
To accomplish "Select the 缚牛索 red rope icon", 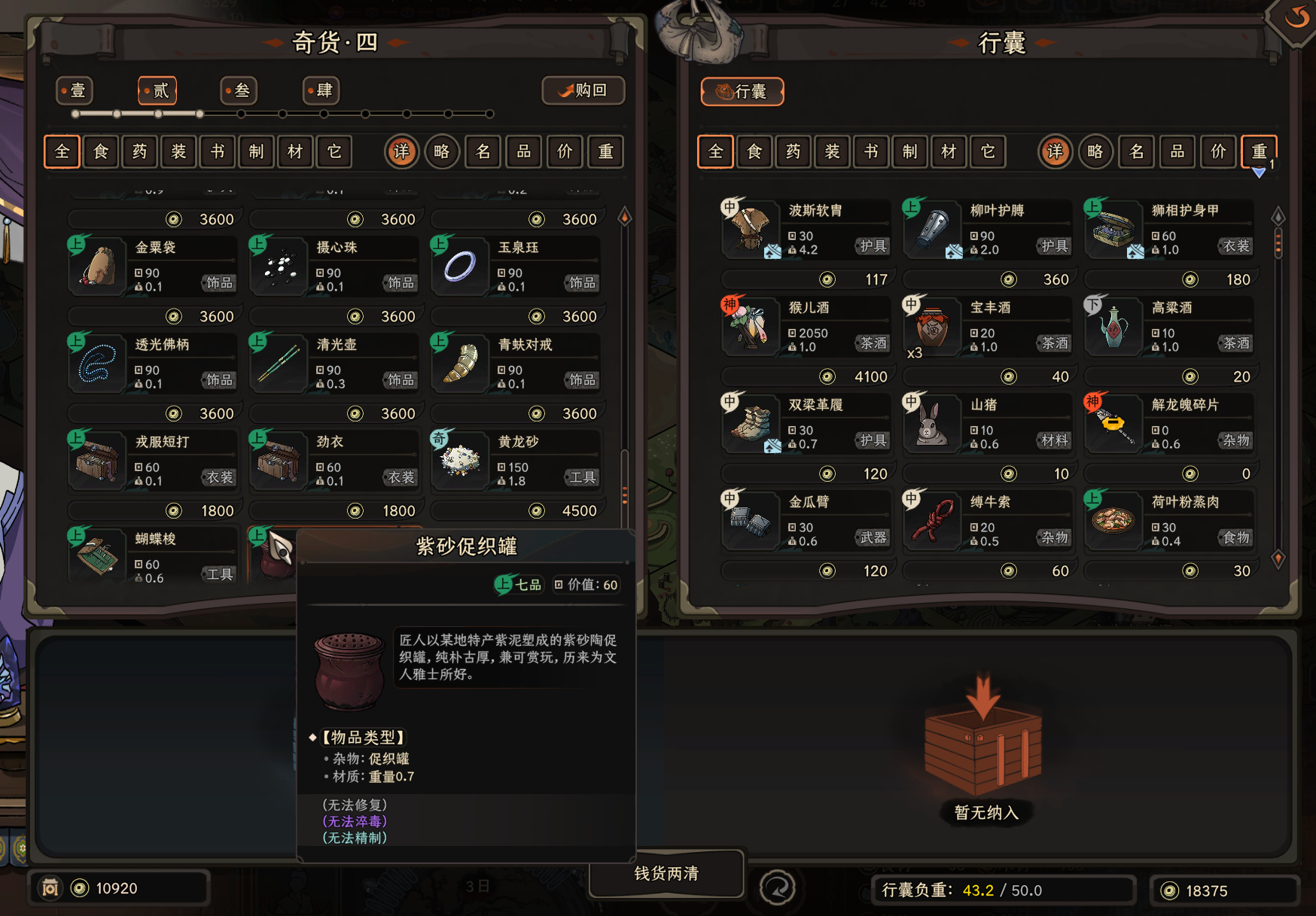I will (x=932, y=521).
